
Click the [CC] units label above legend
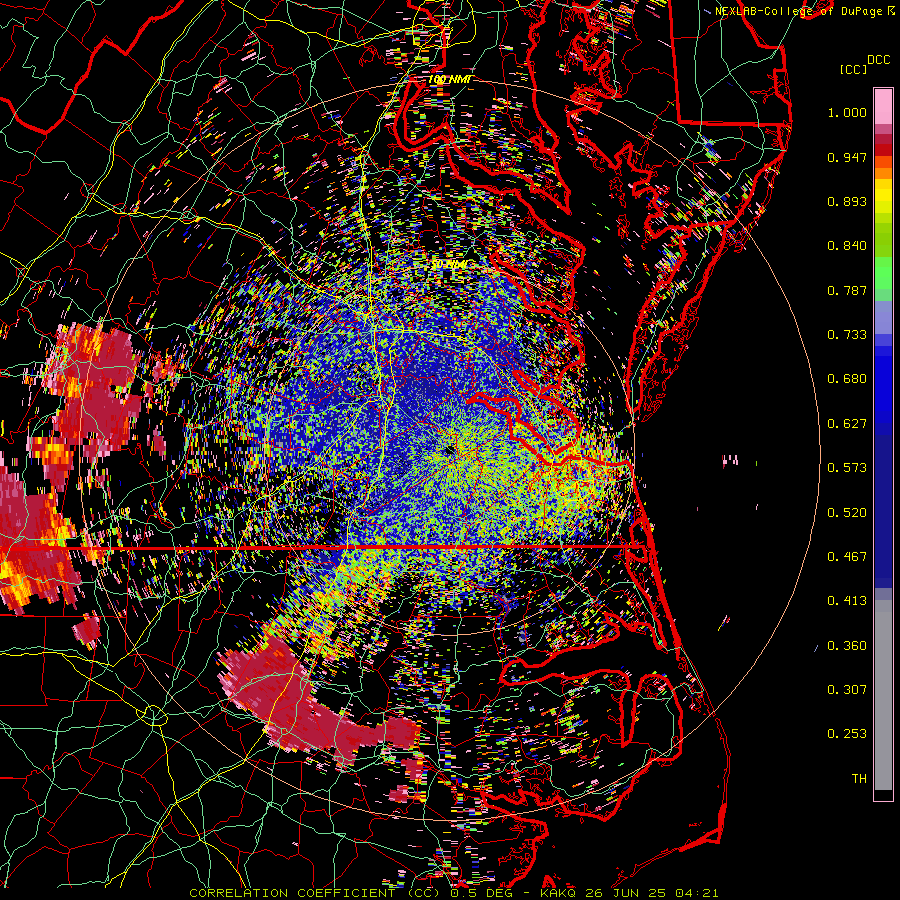click(854, 69)
